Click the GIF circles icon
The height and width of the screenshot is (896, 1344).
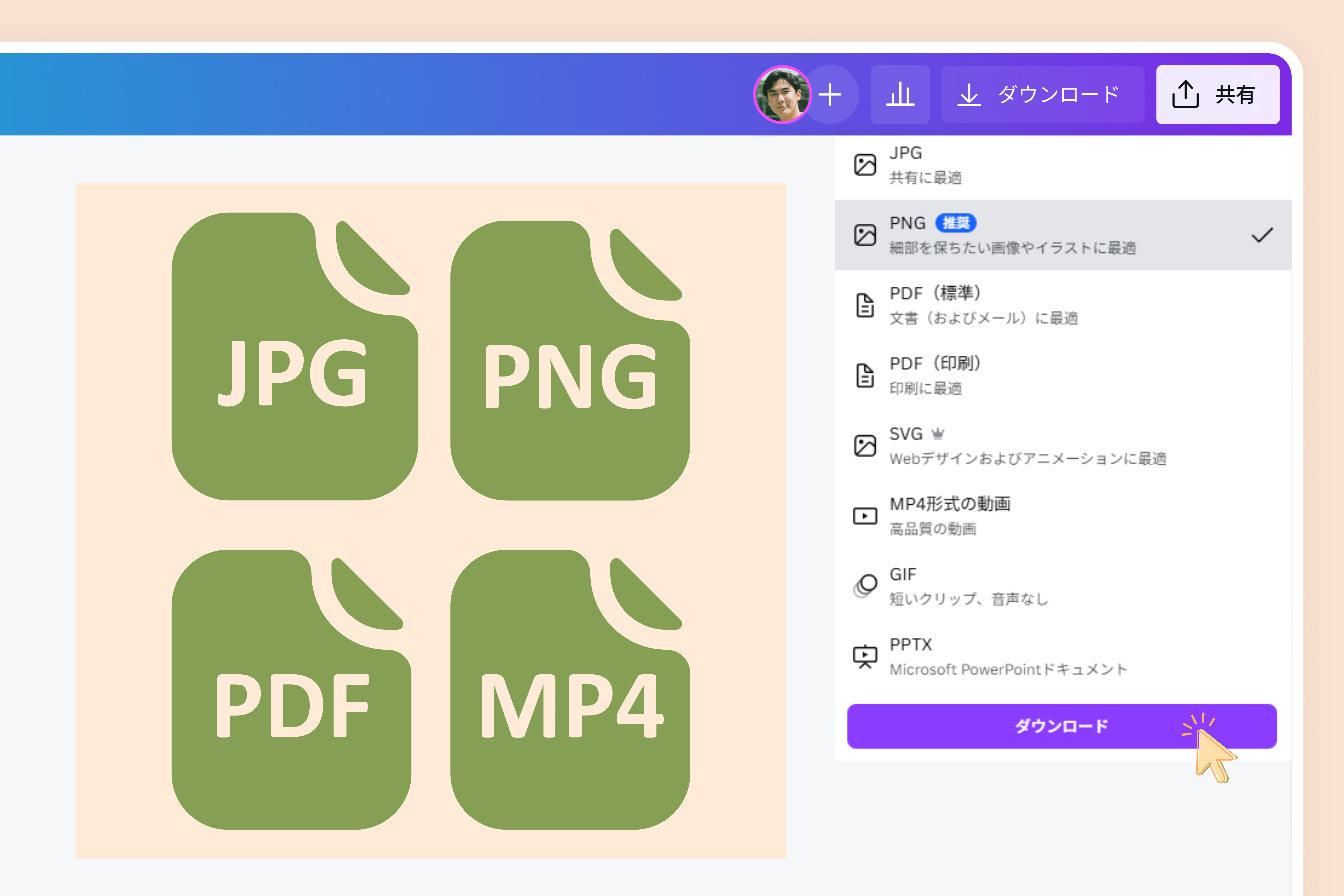pos(865,586)
